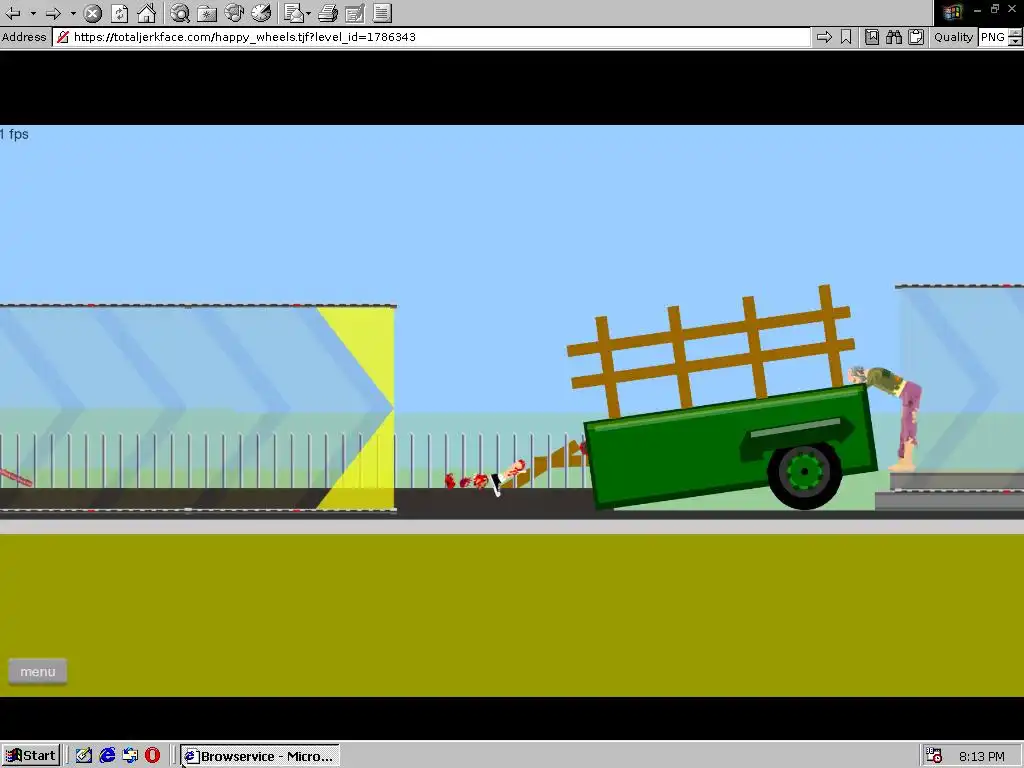
Task: Open the Forward history dropdown arrow
Action: [73, 13]
